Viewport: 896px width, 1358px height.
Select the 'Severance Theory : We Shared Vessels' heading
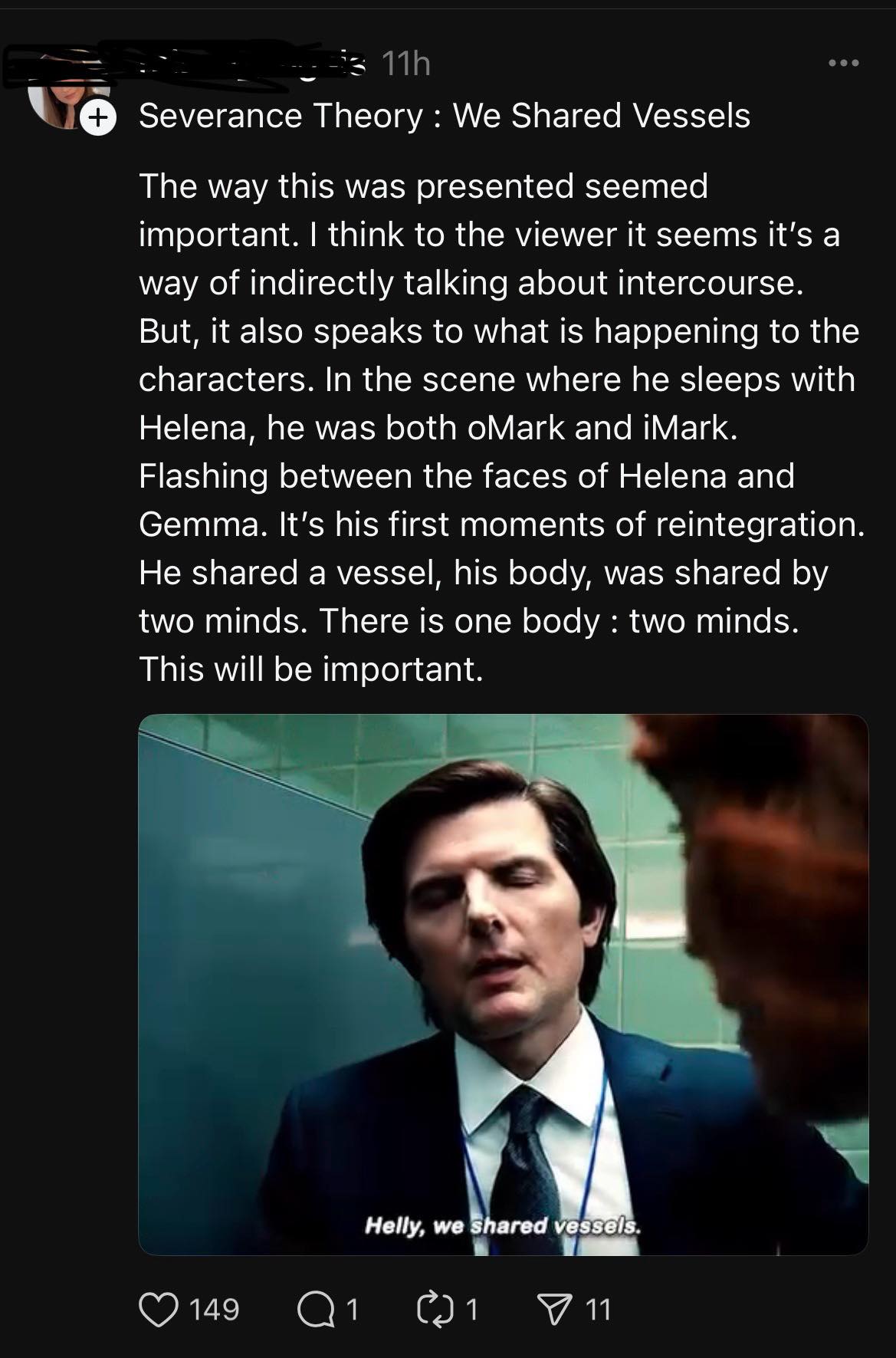click(x=445, y=116)
